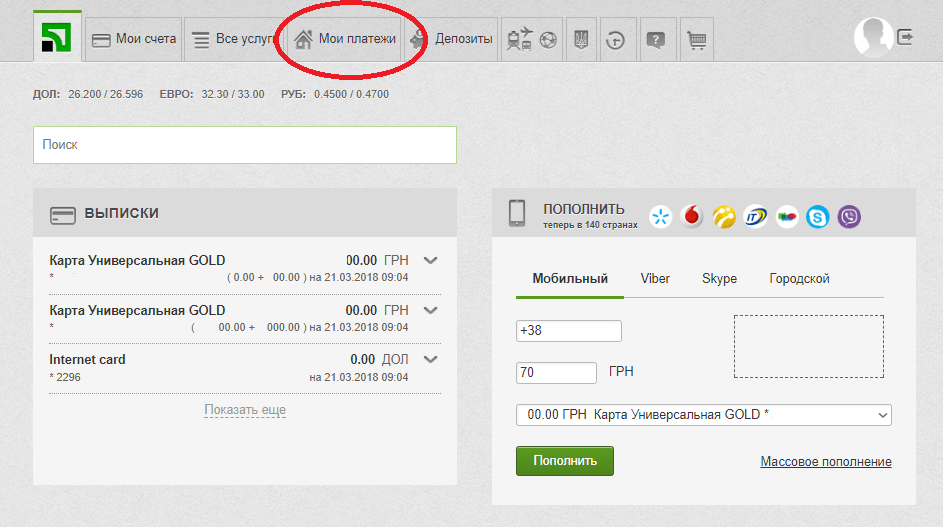
Task: Select the Intertelecom operator icon
Action: point(755,216)
